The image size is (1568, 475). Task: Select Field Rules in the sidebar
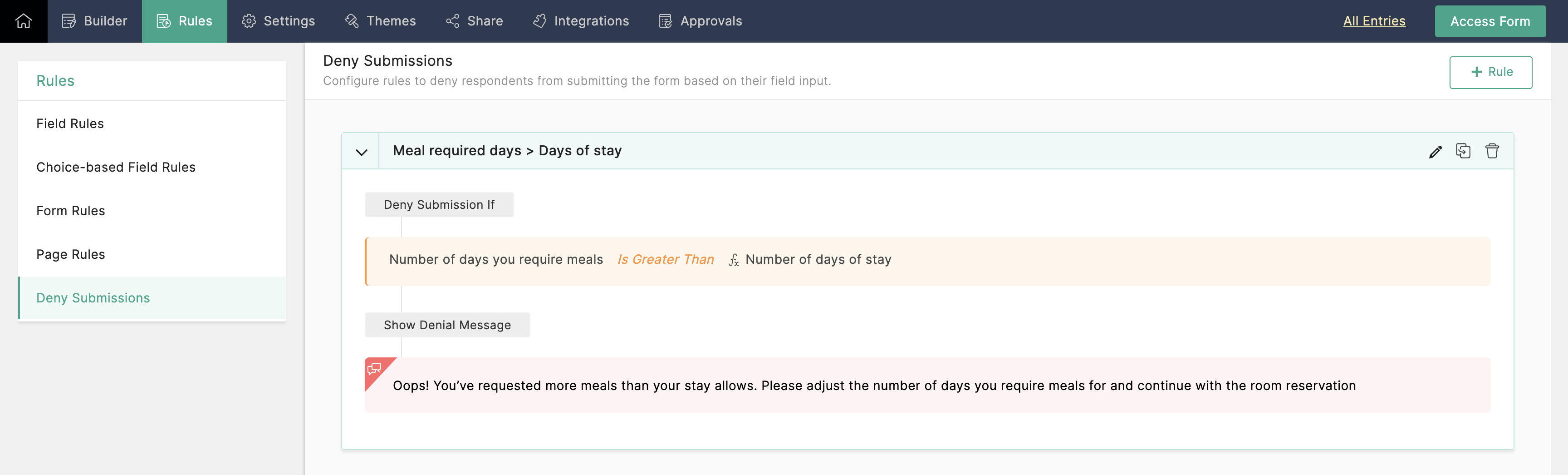(x=70, y=124)
